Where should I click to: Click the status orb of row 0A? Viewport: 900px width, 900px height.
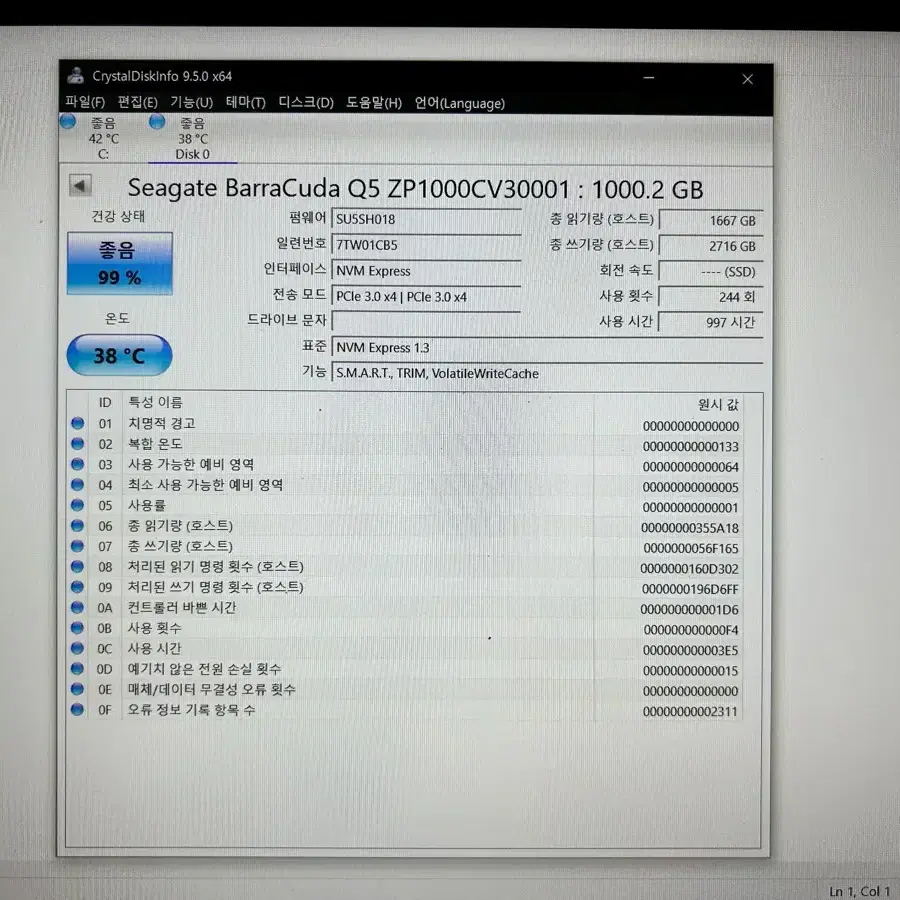77,607
